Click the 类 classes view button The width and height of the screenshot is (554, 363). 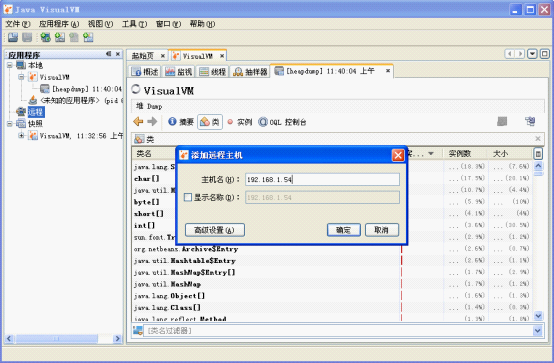(x=210, y=122)
